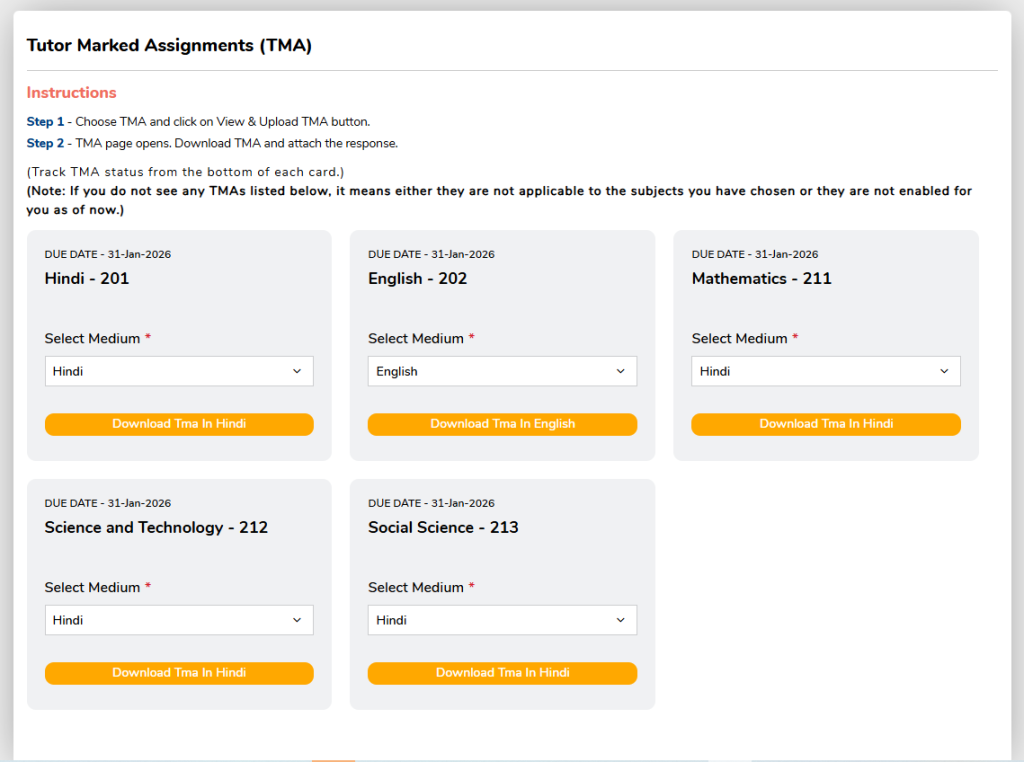The width and height of the screenshot is (1024, 762).
Task: Download the Social Science - 213 TMA
Action: point(501,672)
